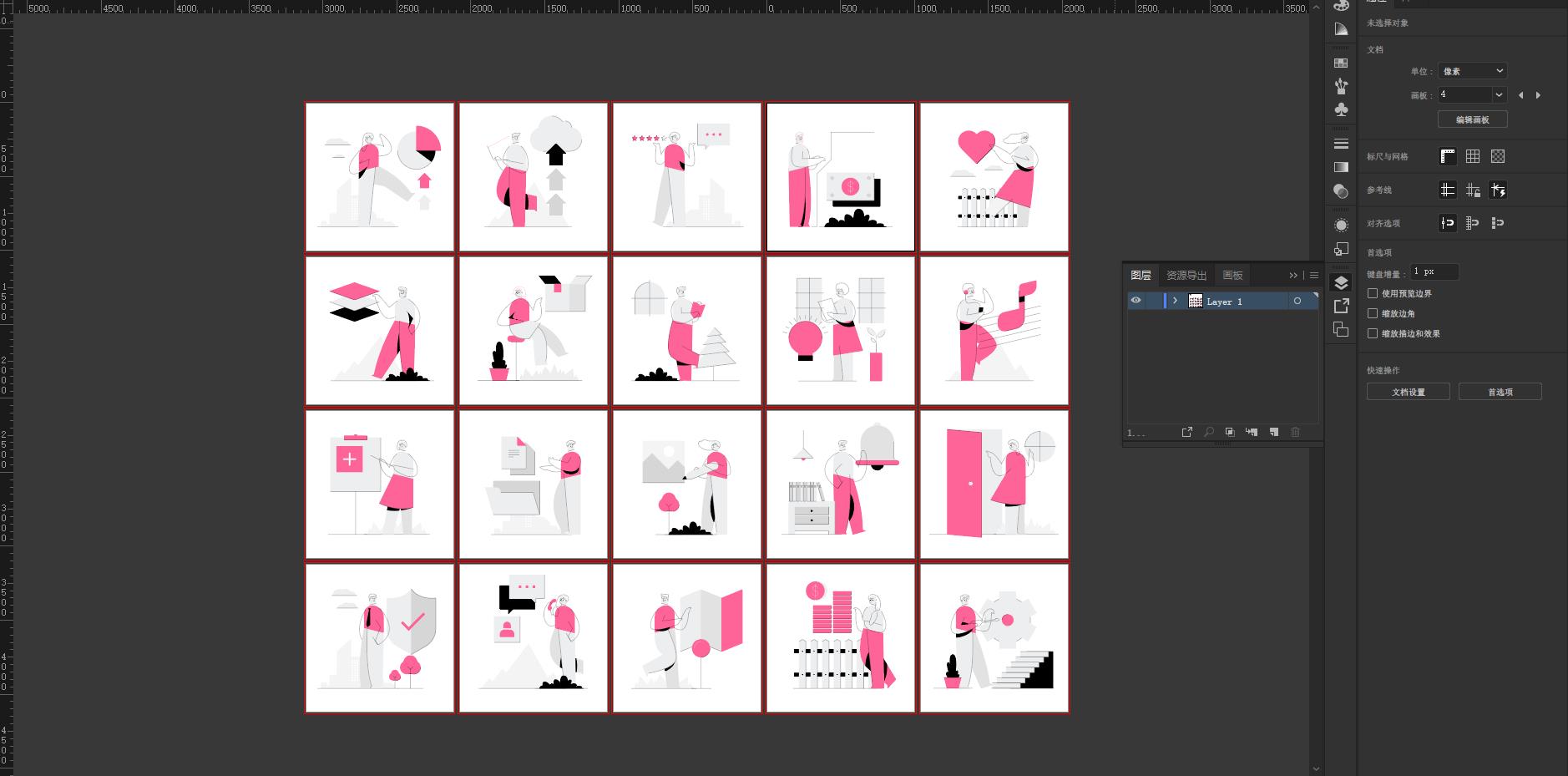Open the 画板 artboard number dropdown
Image resolution: width=1568 pixels, height=776 pixels.
[1499, 95]
